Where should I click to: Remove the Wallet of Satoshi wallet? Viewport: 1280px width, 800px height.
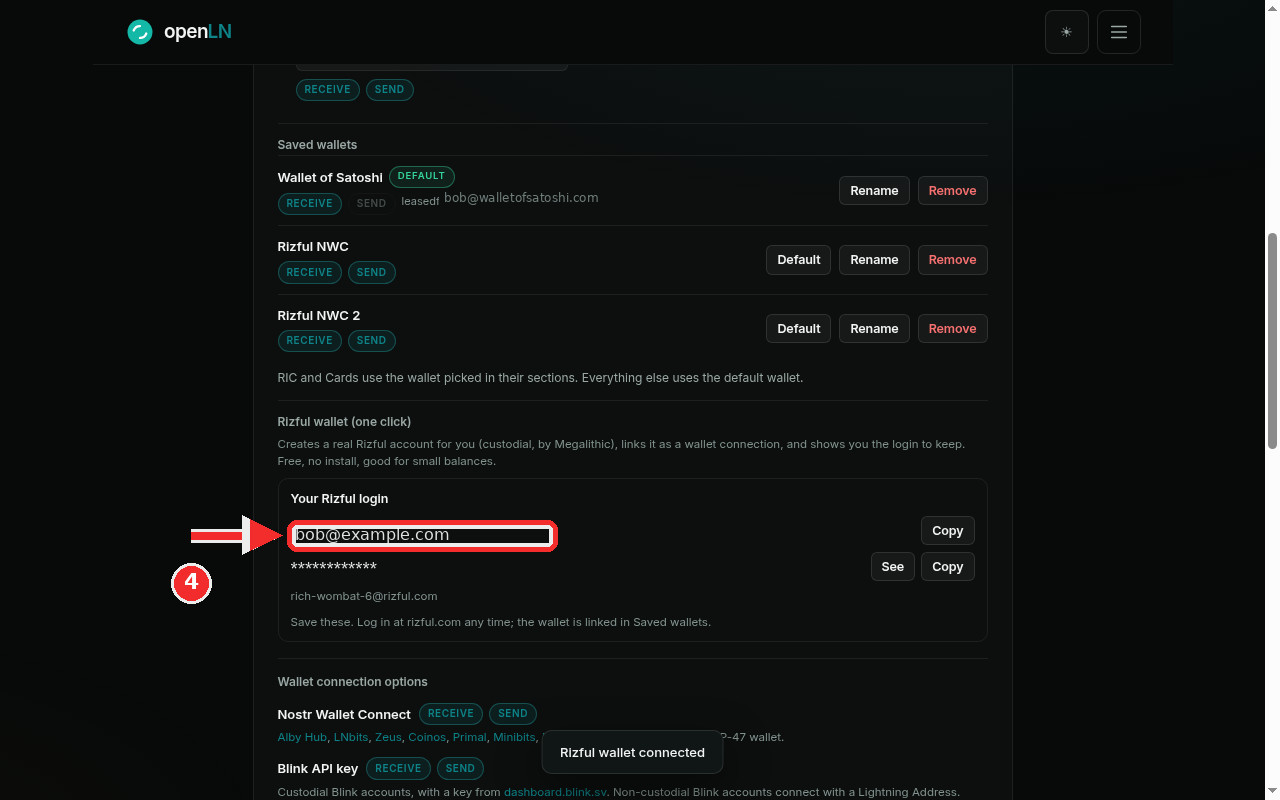click(x=952, y=191)
